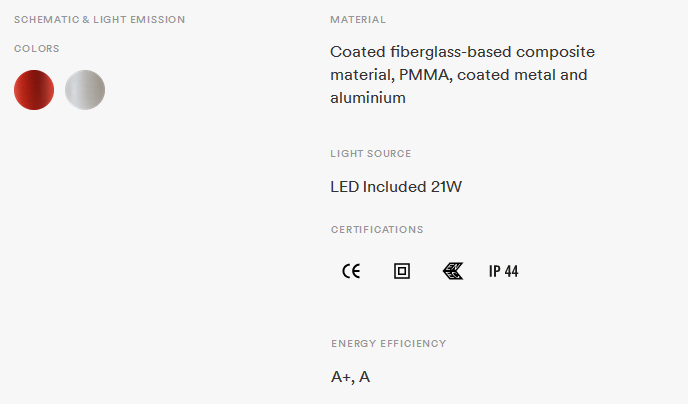The image size is (688, 404).
Task: Click the word 'material,' before PMMA
Action: tap(362, 75)
